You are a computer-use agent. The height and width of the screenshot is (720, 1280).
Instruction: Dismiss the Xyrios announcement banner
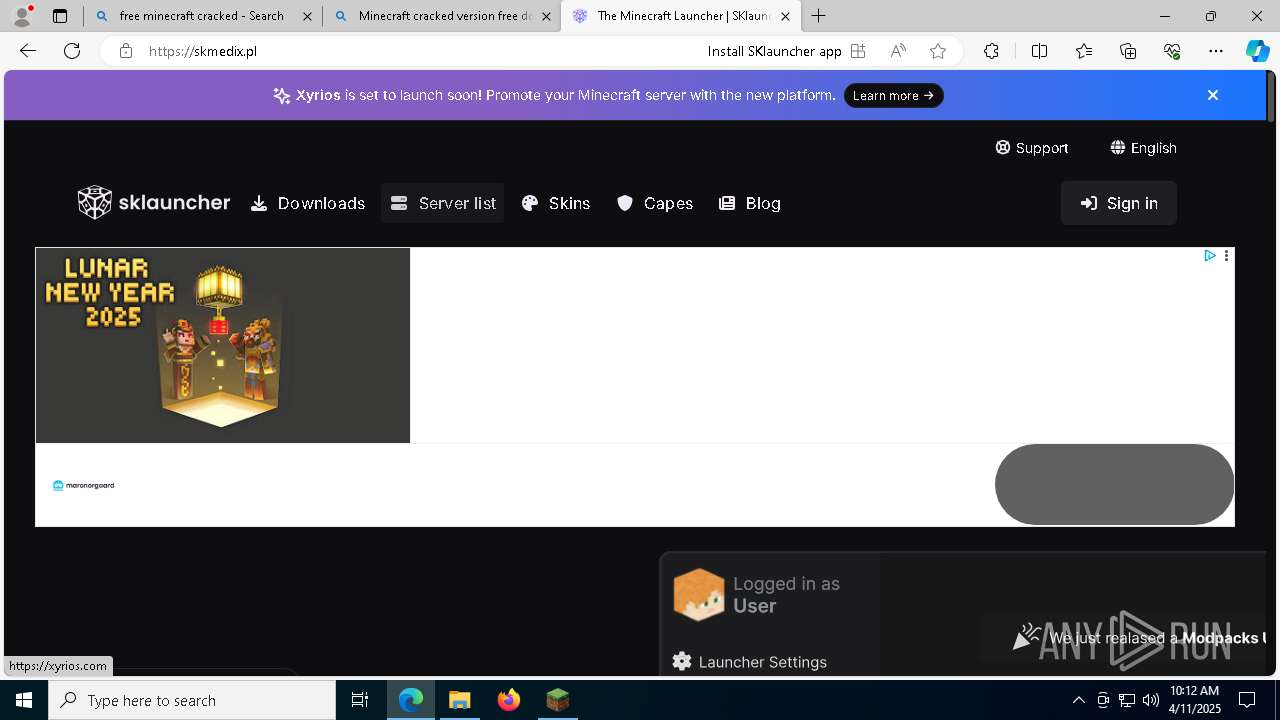point(1213,95)
